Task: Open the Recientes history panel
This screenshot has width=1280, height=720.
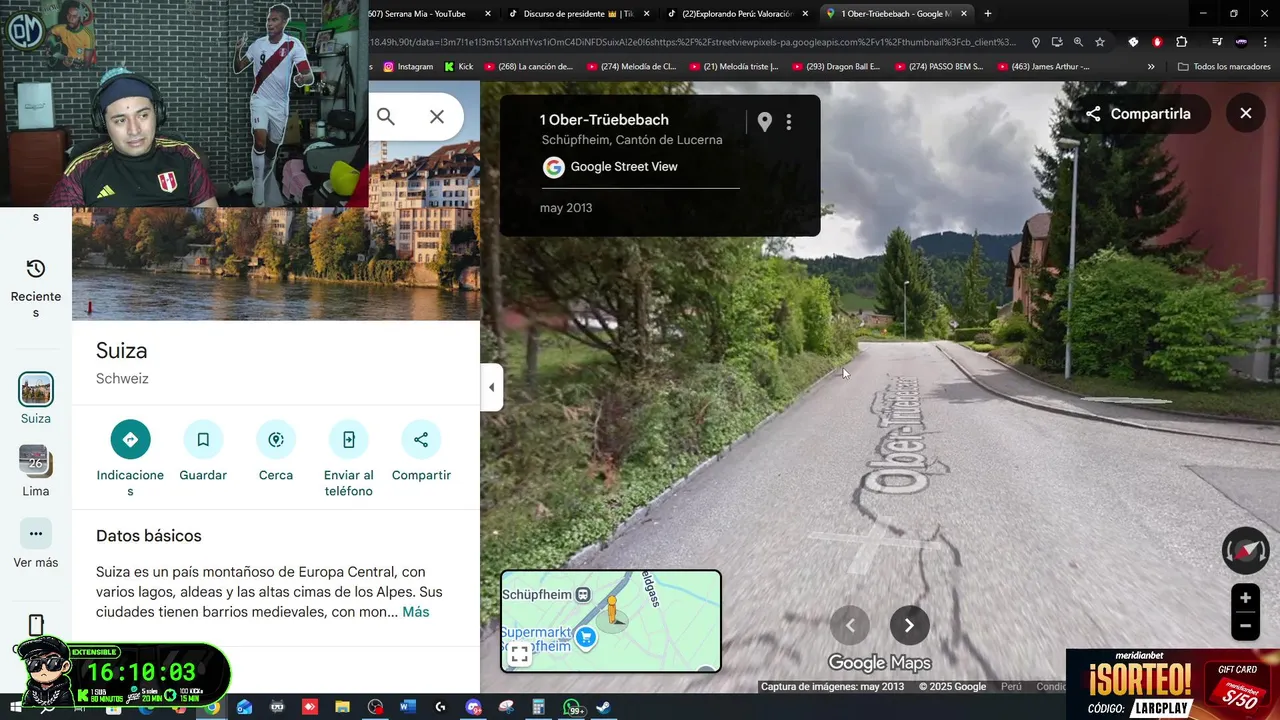Action: pos(36,288)
